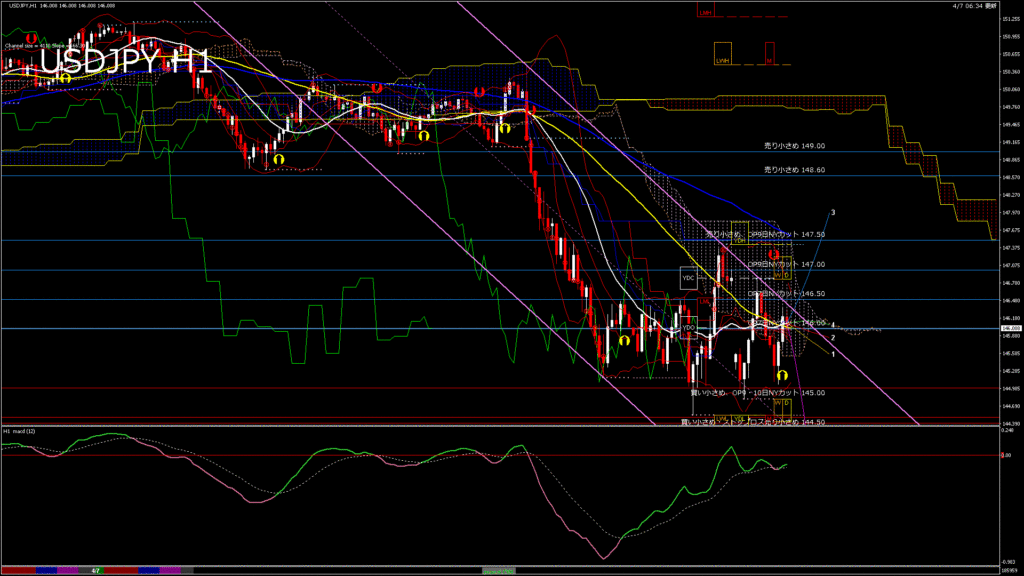
Task: Click the current price tag 146.008 on axis
Action: tap(1008, 327)
